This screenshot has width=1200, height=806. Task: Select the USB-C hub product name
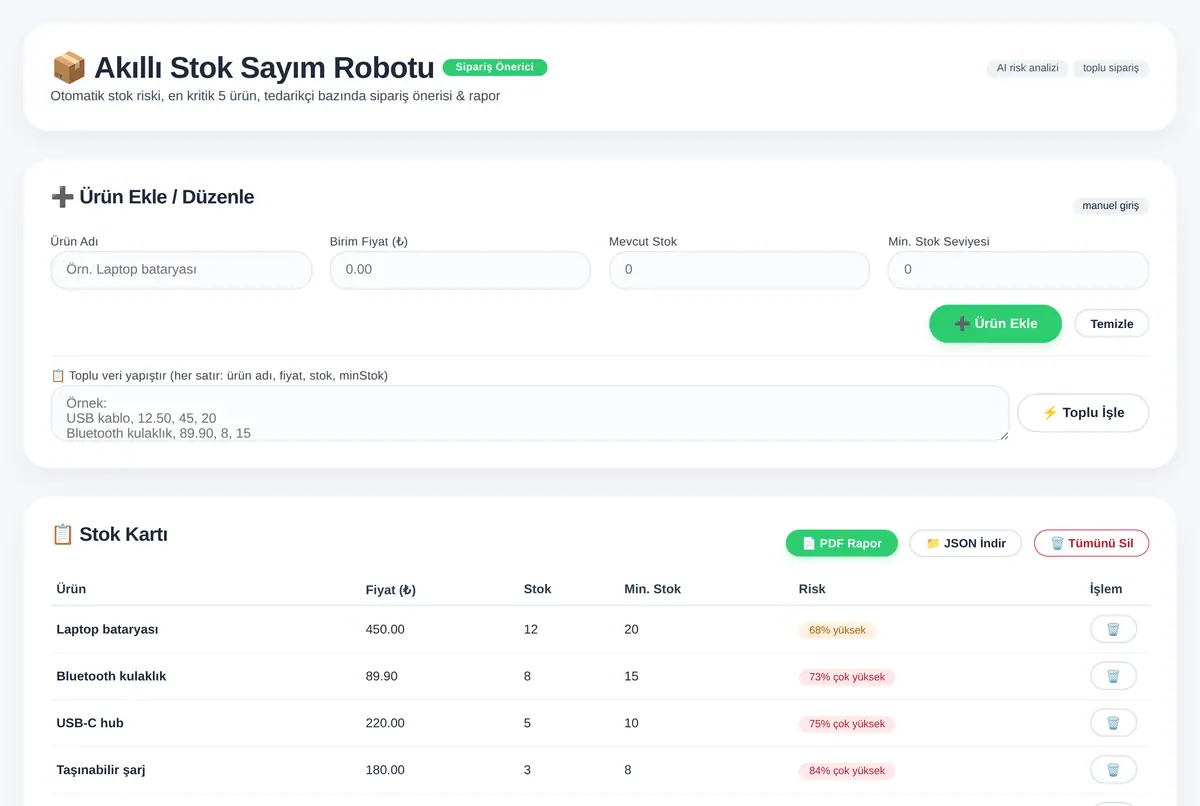tap(90, 723)
